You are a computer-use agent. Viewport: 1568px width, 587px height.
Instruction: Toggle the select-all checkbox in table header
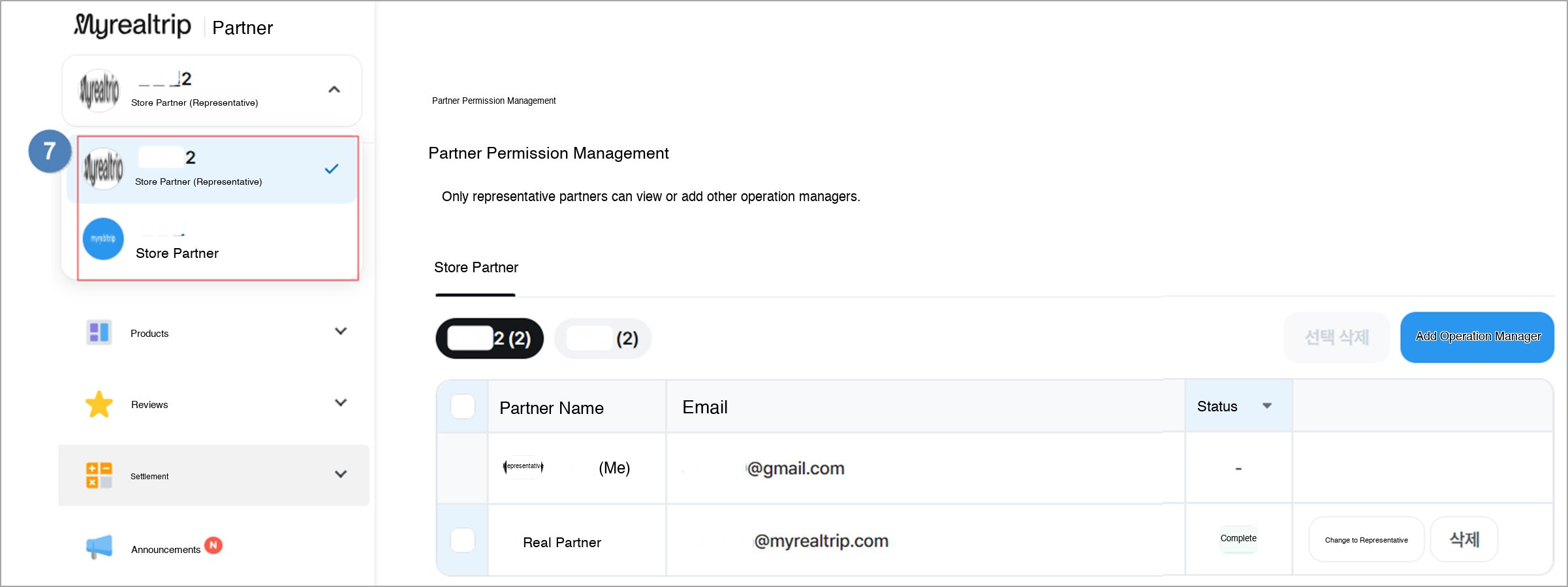pos(463,406)
